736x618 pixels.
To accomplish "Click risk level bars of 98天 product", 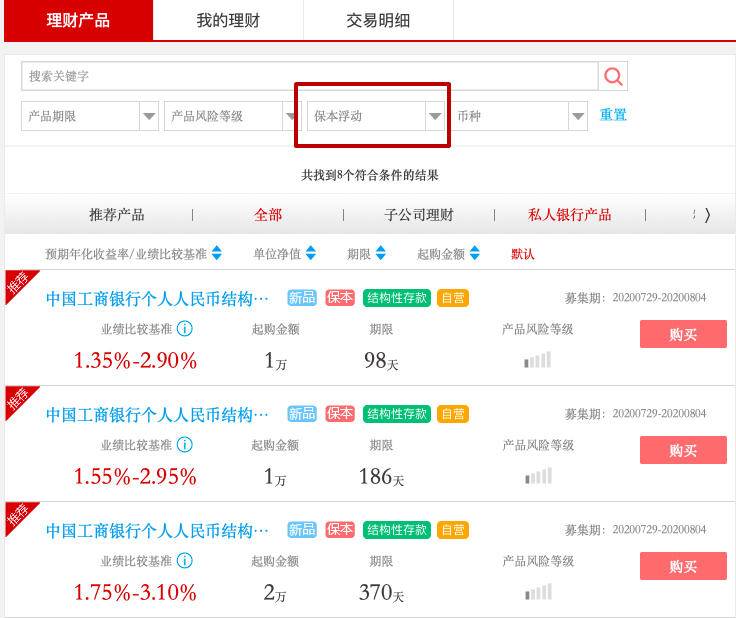I will [537, 360].
